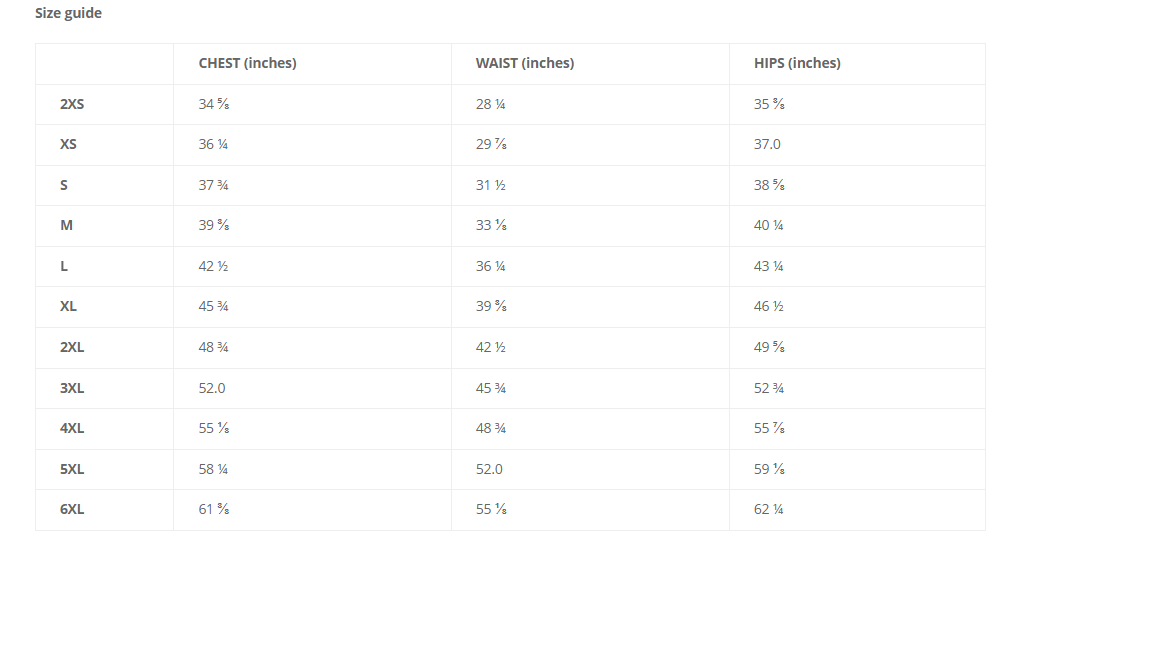Viewport: 1152px width, 648px height.
Task: Click the 5XL waist value 52.0
Action: (x=489, y=469)
